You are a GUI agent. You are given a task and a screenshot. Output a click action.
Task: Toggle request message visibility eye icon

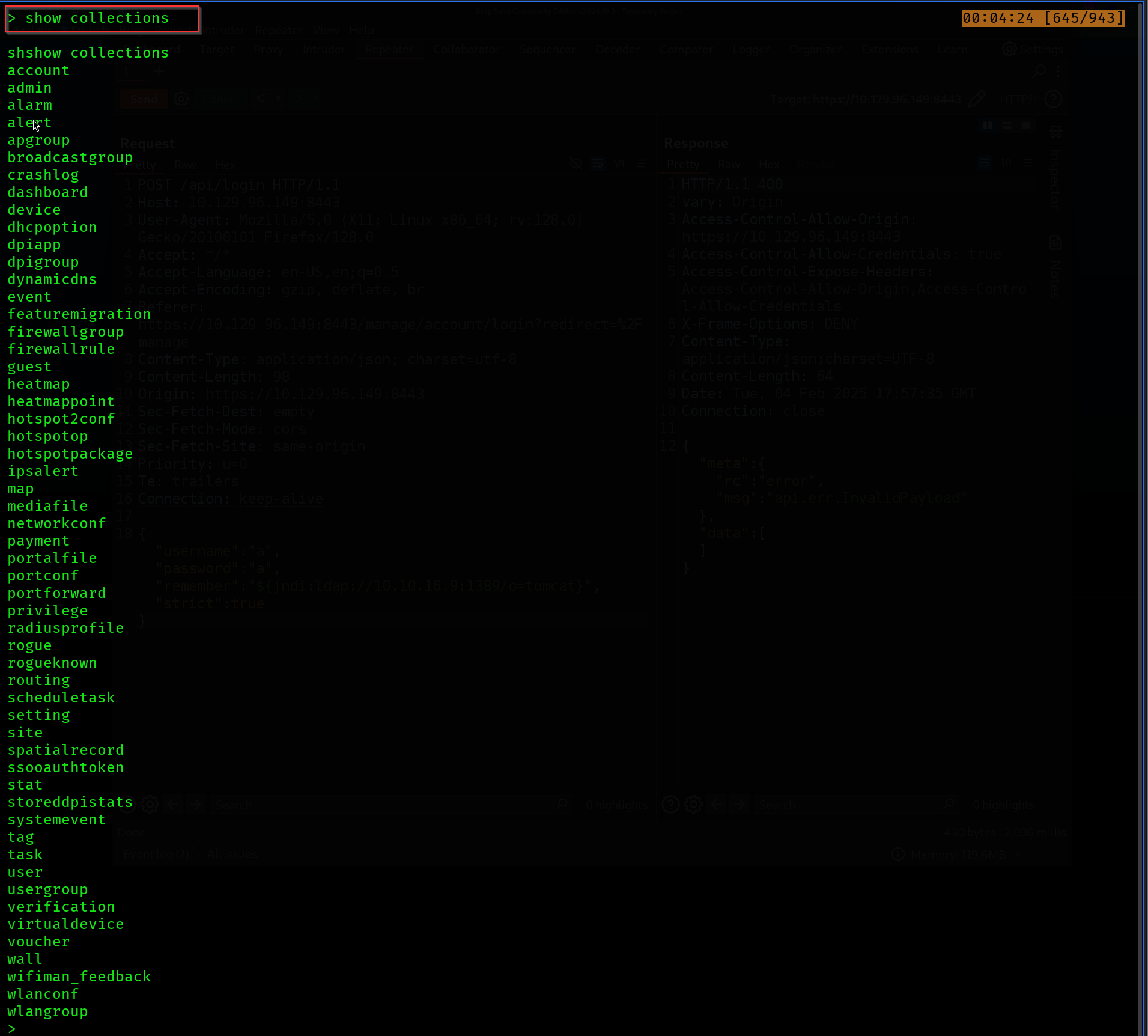[576, 164]
